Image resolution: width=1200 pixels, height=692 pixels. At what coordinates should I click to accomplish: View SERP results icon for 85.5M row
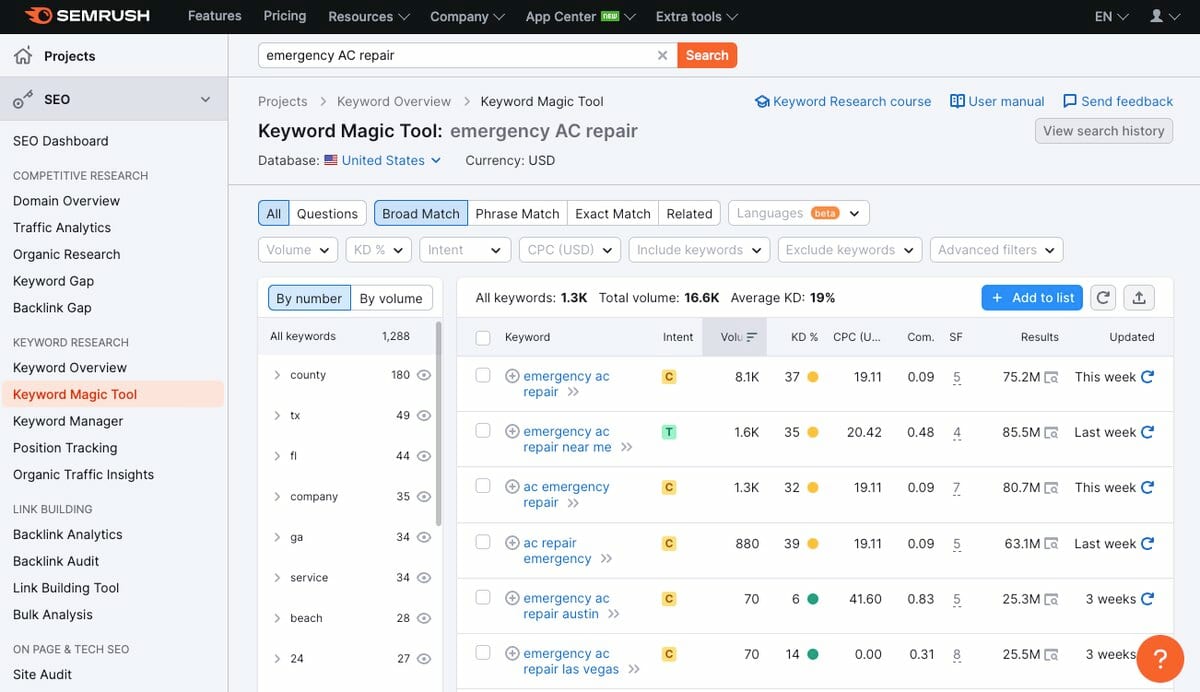1051,433
